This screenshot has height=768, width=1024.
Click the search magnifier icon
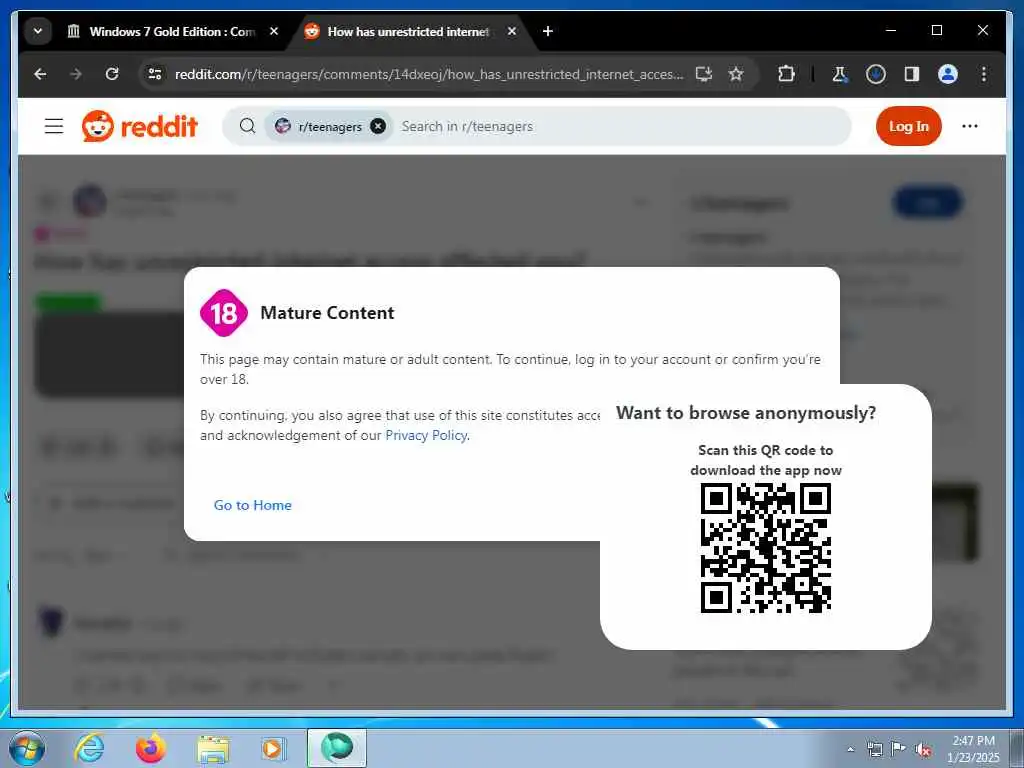[x=247, y=126]
